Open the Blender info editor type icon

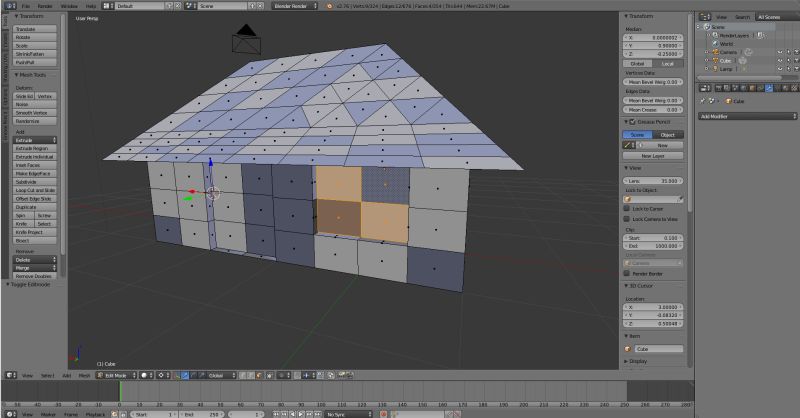pyautogui.click(x=10, y=6)
